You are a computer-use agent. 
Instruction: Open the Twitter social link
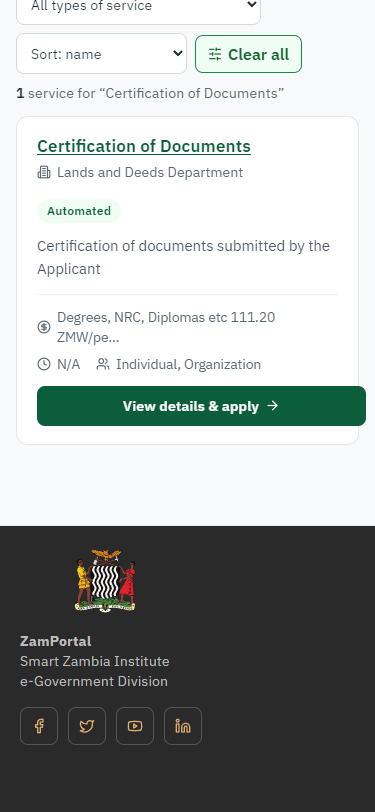click(87, 726)
